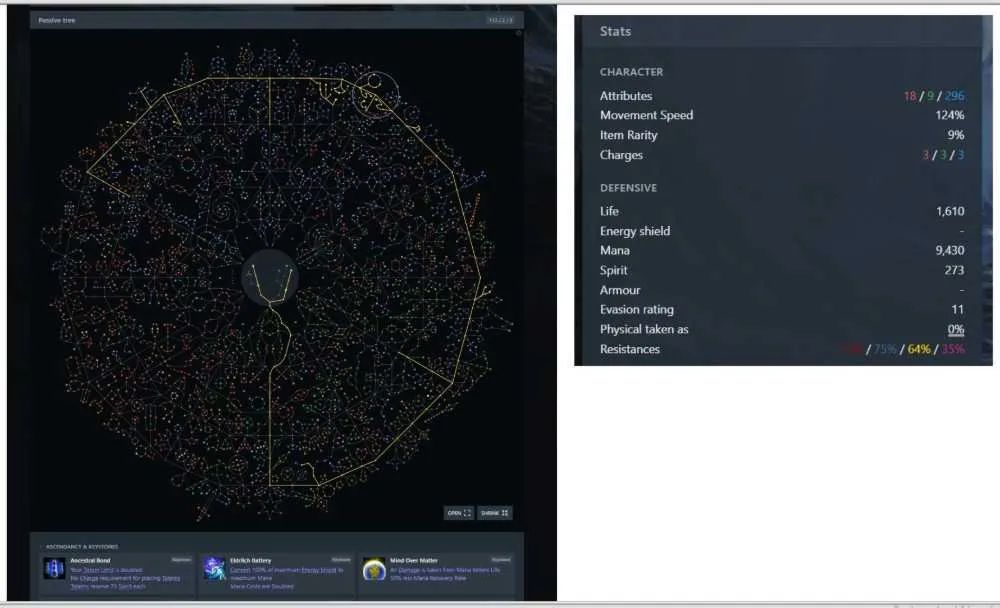Select the Eldritch Battery keystone title

(x=251, y=561)
